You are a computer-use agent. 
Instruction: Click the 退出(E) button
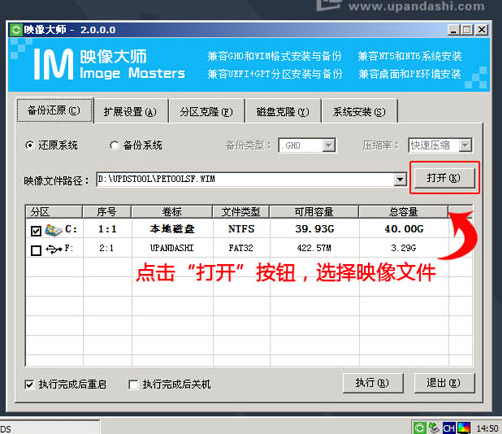(x=444, y=383)
